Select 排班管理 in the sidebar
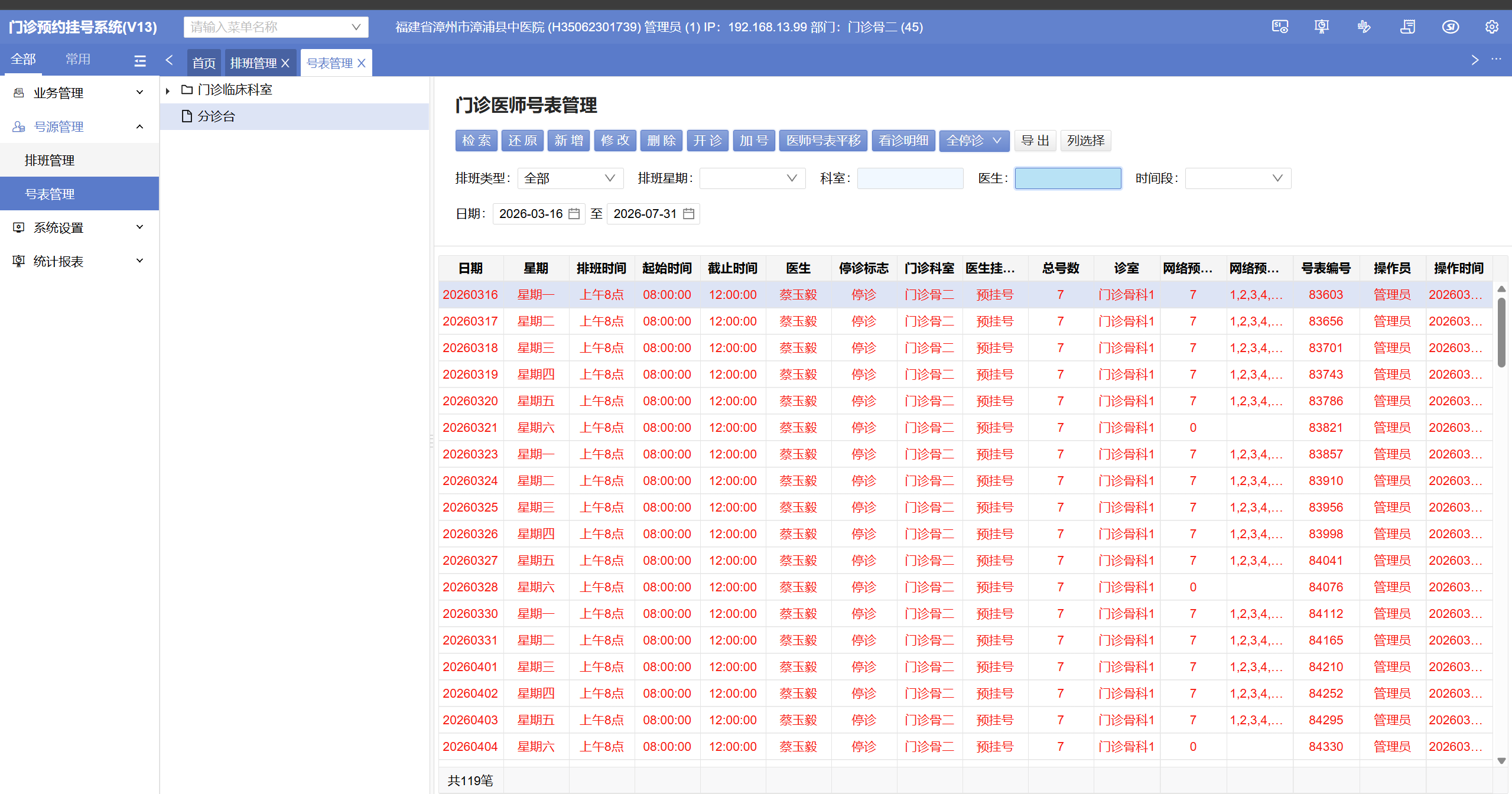The image size is (1512, 794). tap(50, 160)
